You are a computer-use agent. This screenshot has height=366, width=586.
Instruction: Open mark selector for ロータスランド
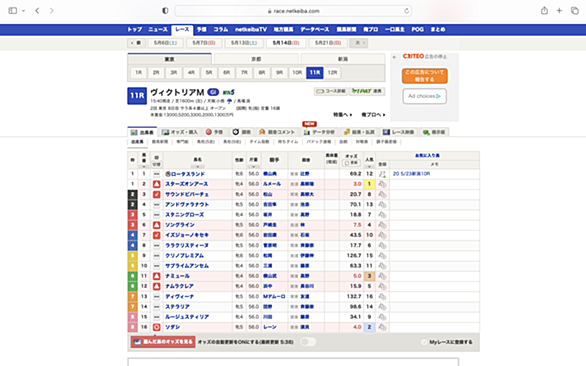point(157,174)
